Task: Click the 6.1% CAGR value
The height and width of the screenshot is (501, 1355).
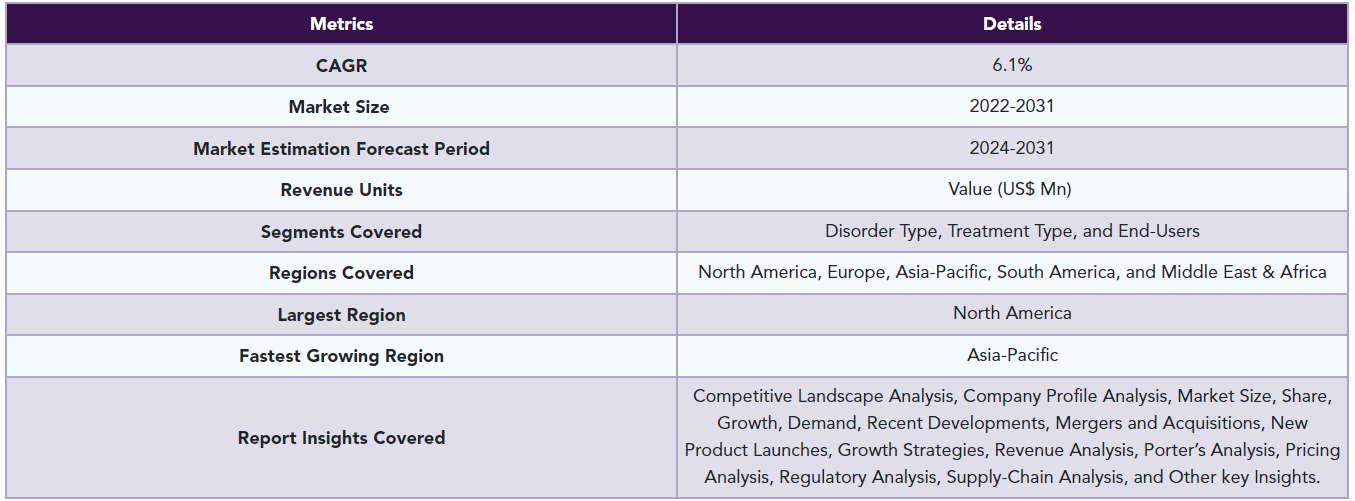Action: [x=1012, y=65]
